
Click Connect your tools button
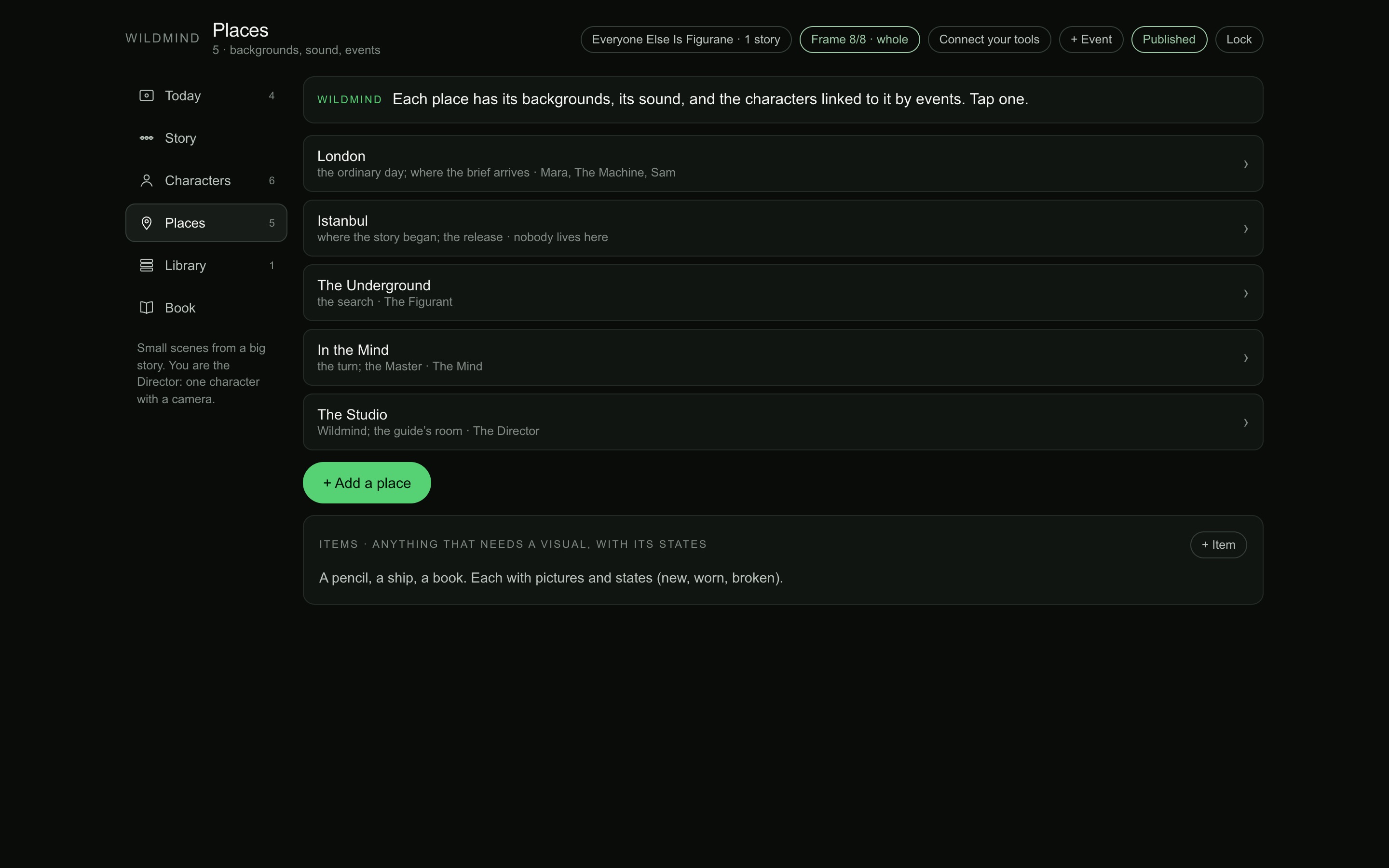(x=989, y=40)
